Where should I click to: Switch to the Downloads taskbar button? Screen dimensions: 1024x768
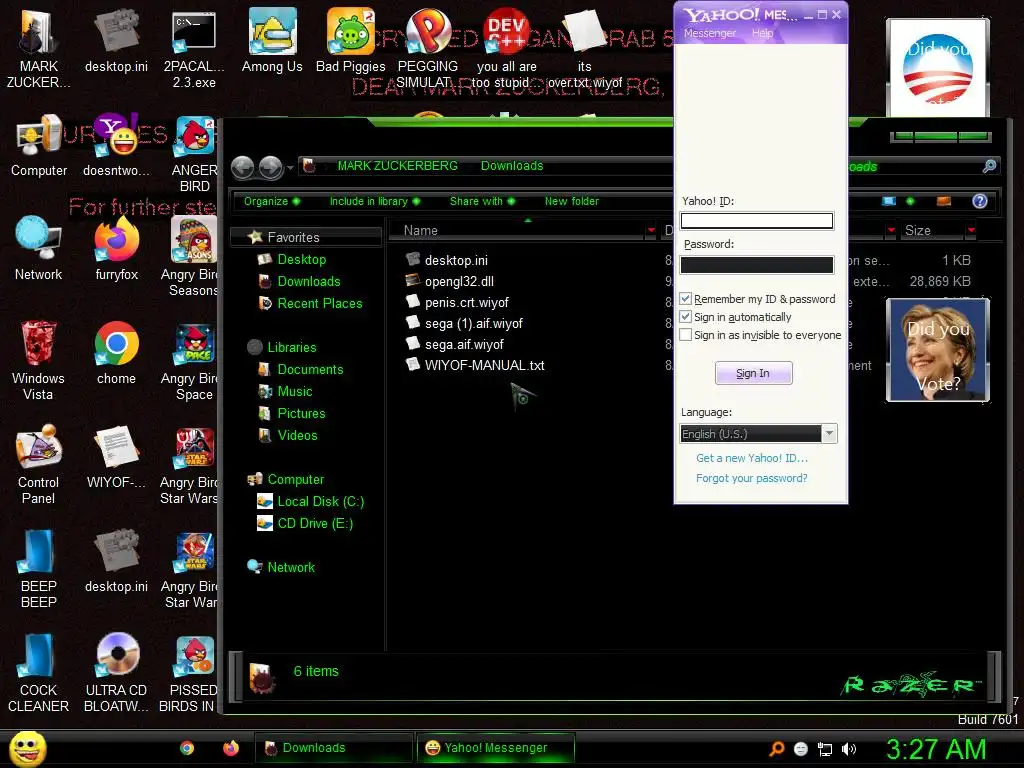click(333, 748)
